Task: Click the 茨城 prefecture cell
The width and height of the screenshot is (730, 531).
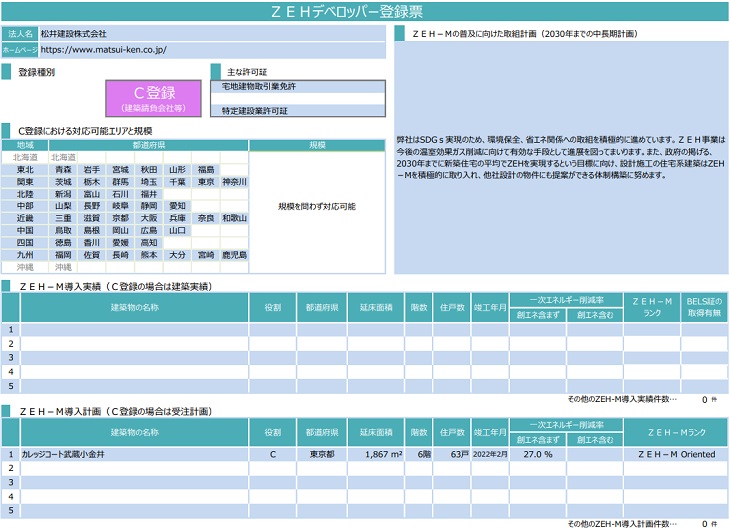Action: [x=63, y=182]
